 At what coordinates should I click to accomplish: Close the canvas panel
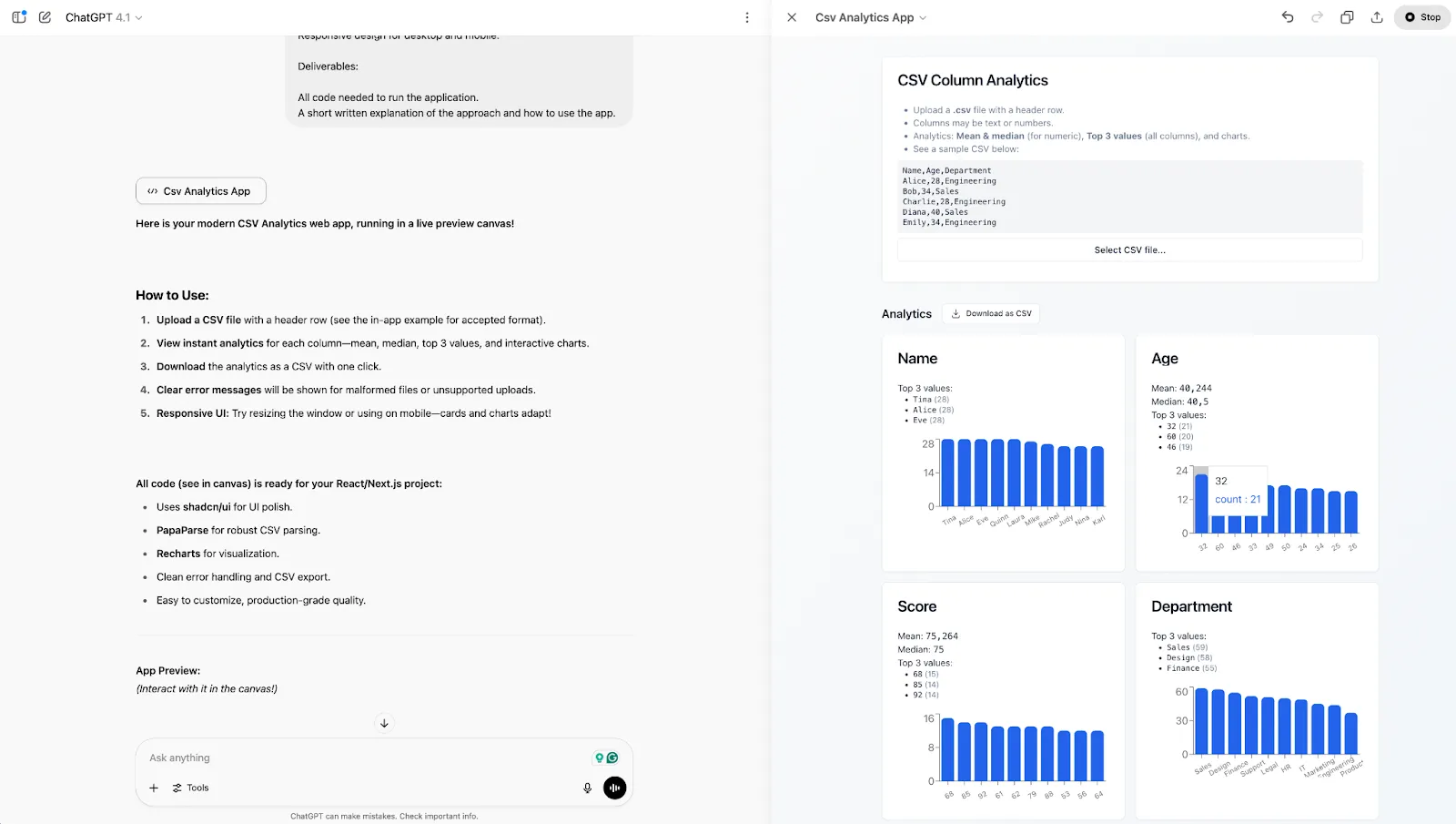click(x=792, y=17)
